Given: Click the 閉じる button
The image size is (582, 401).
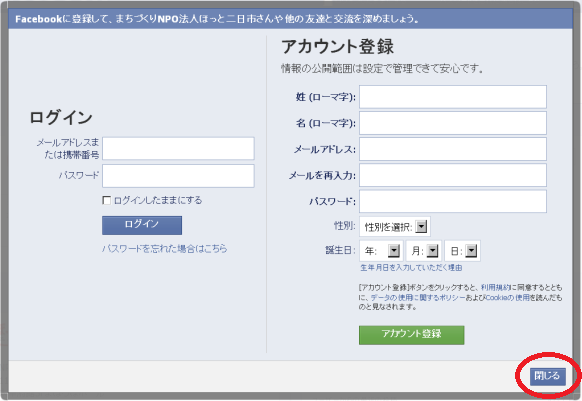Looking at the screenshot, I should coord(547,376).
